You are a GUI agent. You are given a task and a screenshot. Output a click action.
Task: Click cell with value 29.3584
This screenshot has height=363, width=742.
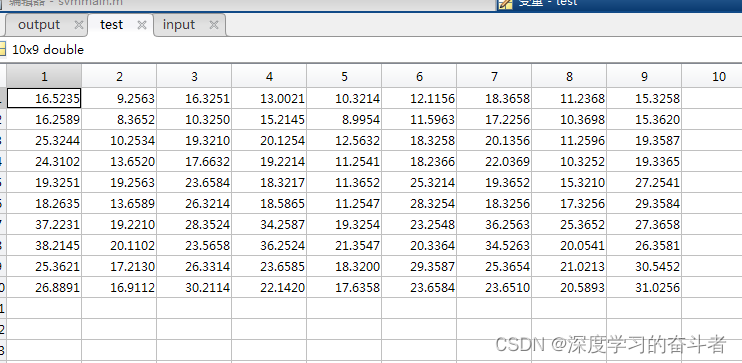click(644, 204)
